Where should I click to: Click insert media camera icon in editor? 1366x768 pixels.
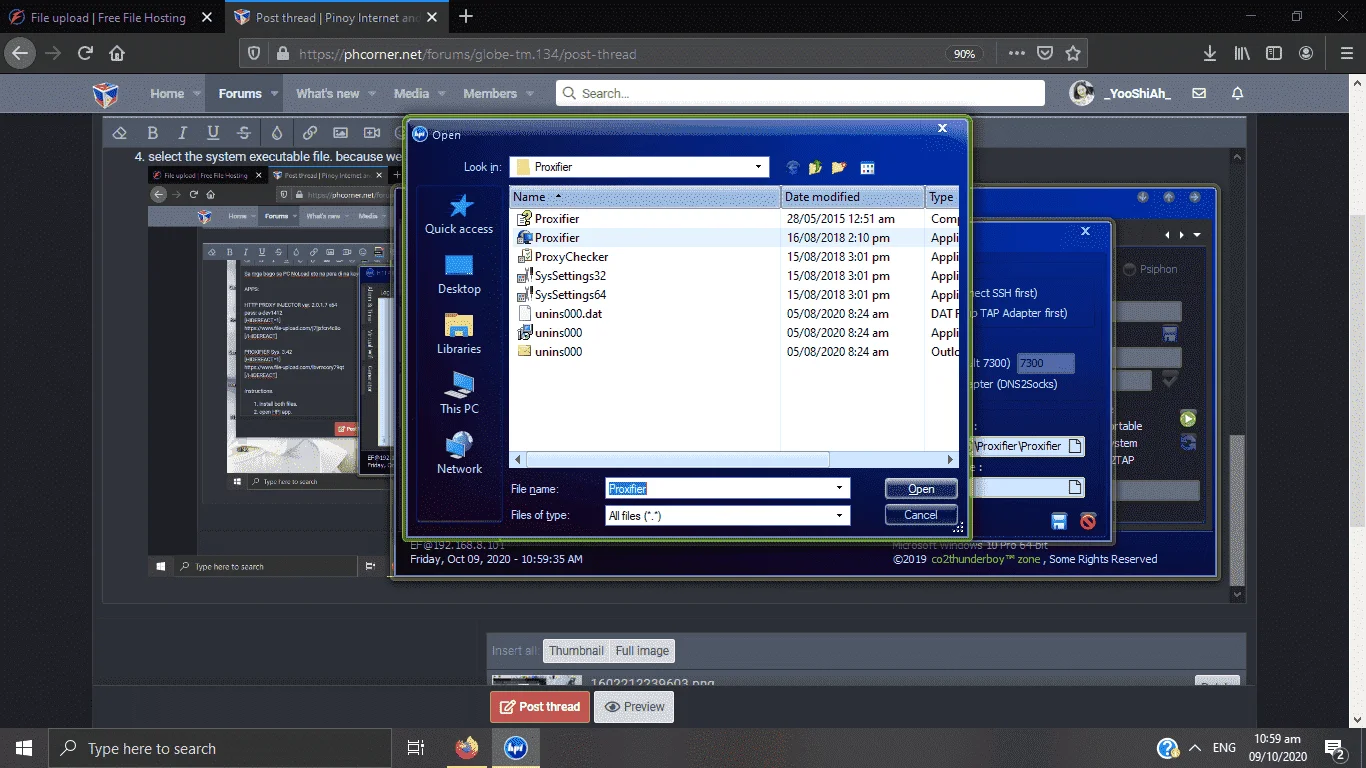click(372, 133)
